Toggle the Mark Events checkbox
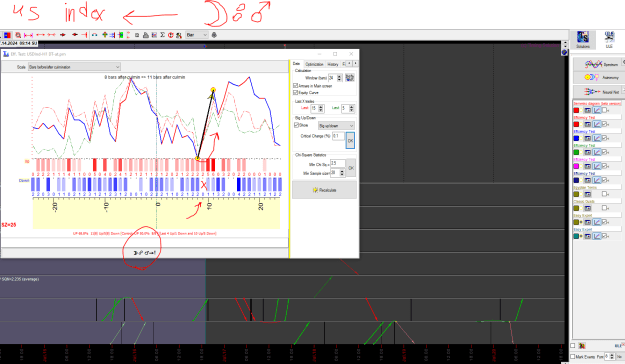This screenshot has width=625, height=364. pyautogui.click(x=573, y=356)
